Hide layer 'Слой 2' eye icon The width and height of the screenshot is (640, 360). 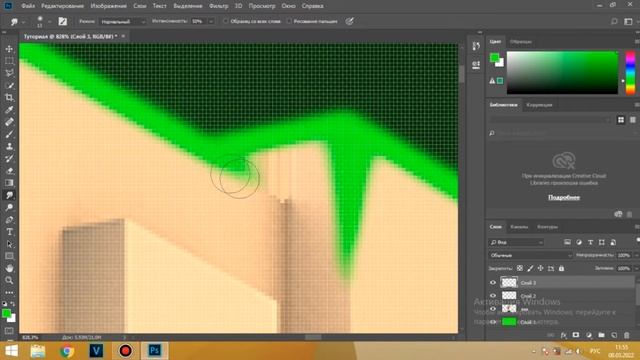tap(493, 296)
